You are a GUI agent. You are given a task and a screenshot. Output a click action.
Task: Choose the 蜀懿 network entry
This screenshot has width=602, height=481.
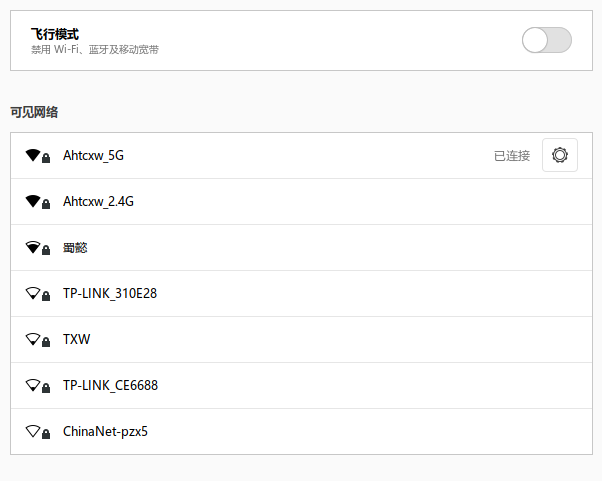(75, 248)
